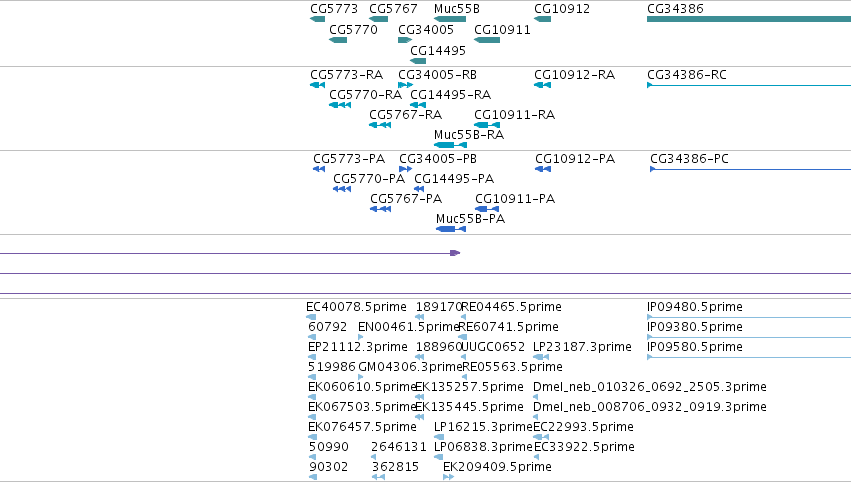Select the CG34386 gene label
The width and height of the screenshot is (851, 482).
point(675,9)
